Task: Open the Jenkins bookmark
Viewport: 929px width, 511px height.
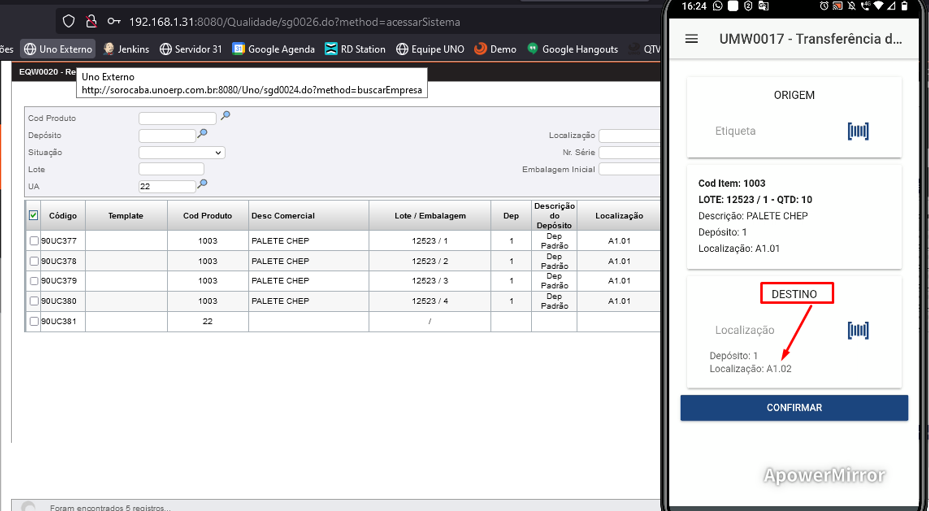Action: (x=126, y=49)
